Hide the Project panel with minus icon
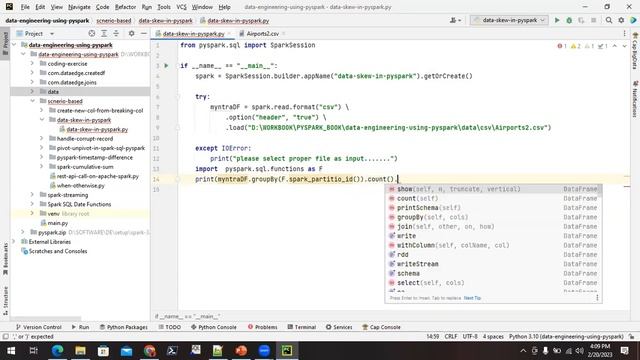Image resolution: width=640 pixels, height=360 pixels. [x=143, y=33]
